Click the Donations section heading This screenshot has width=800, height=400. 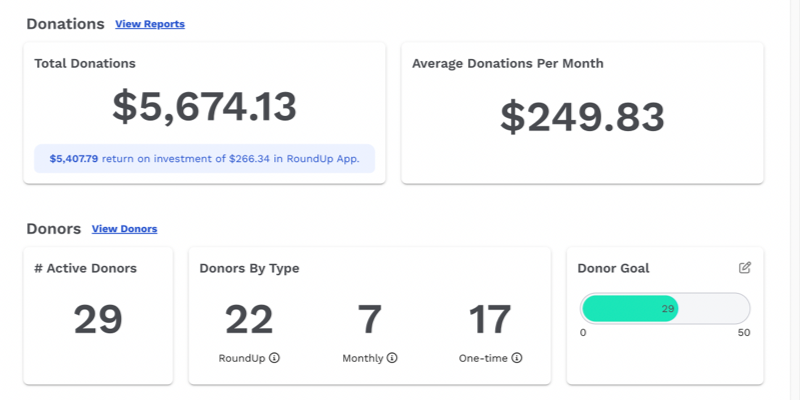click(65, 23)
